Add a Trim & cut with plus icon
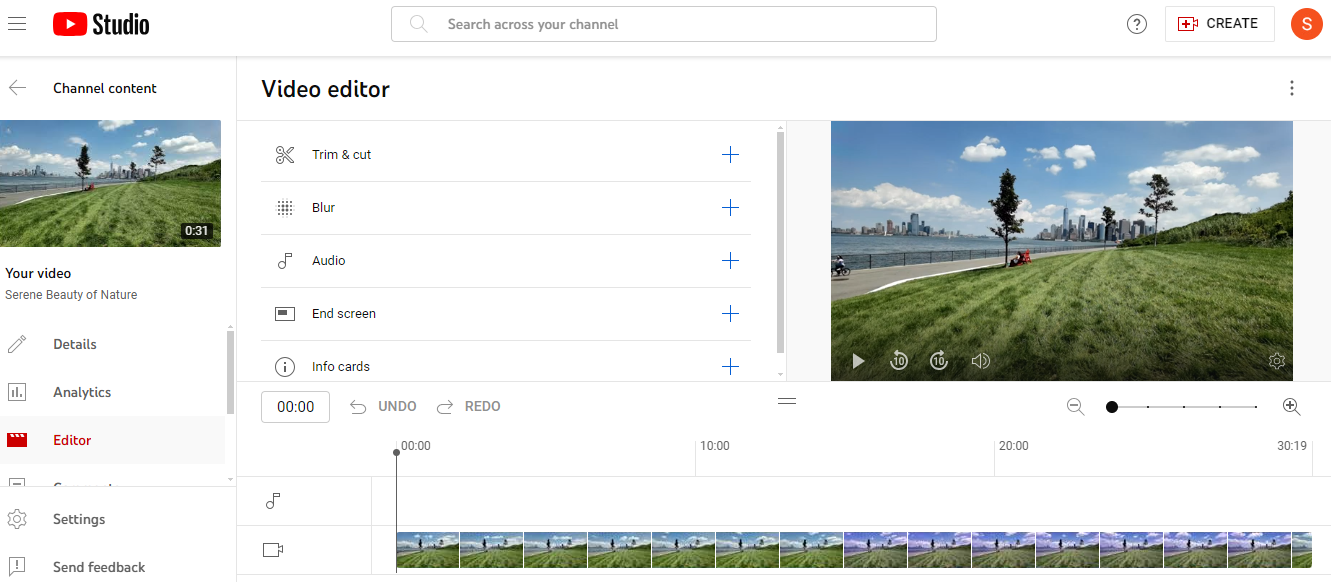Image resolution: width=1331 pixels, height=582 pixels. (x=730, y=155)
